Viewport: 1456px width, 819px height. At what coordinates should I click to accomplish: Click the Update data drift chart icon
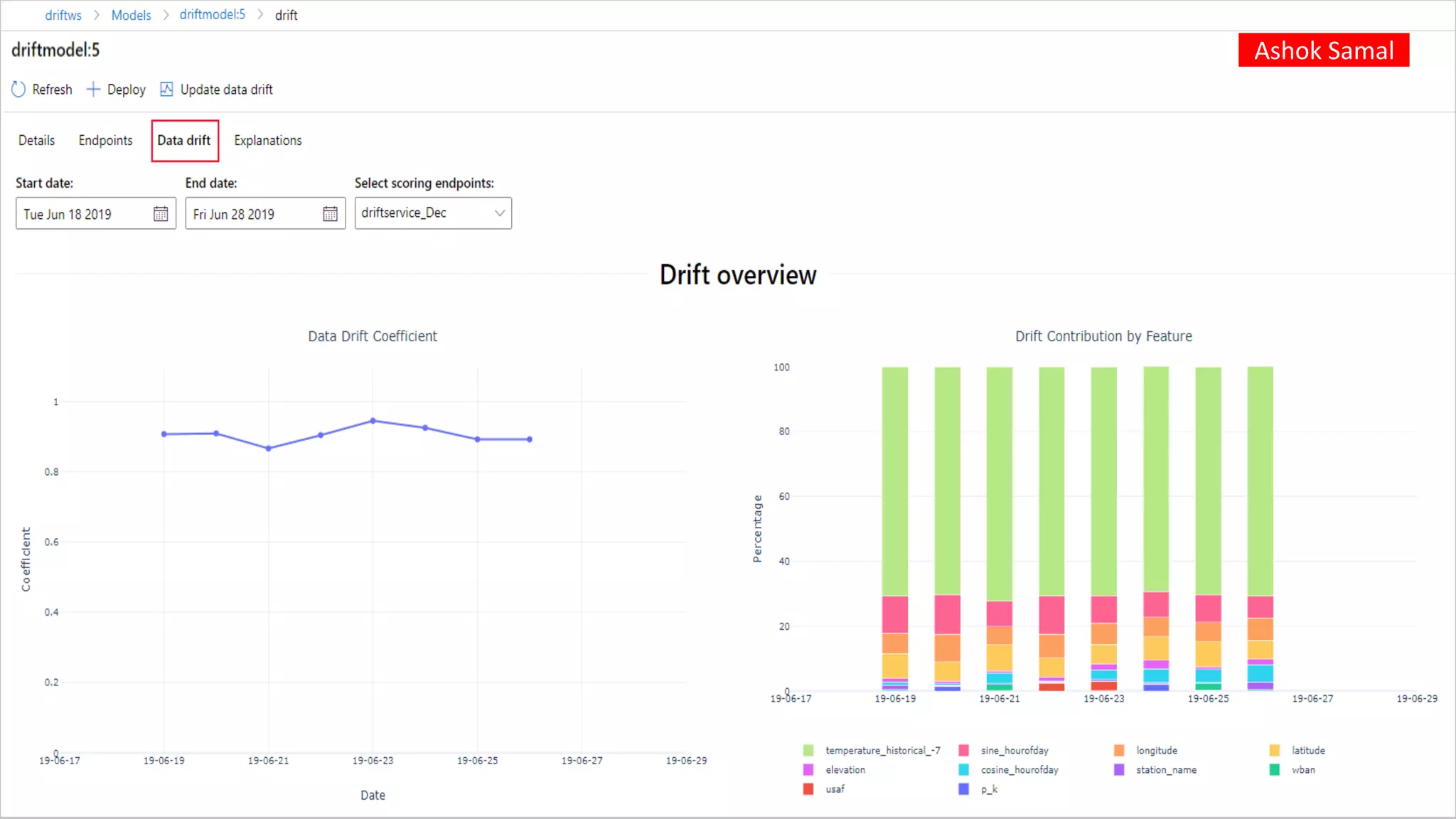pyautogui.click(x=166, y=90)
